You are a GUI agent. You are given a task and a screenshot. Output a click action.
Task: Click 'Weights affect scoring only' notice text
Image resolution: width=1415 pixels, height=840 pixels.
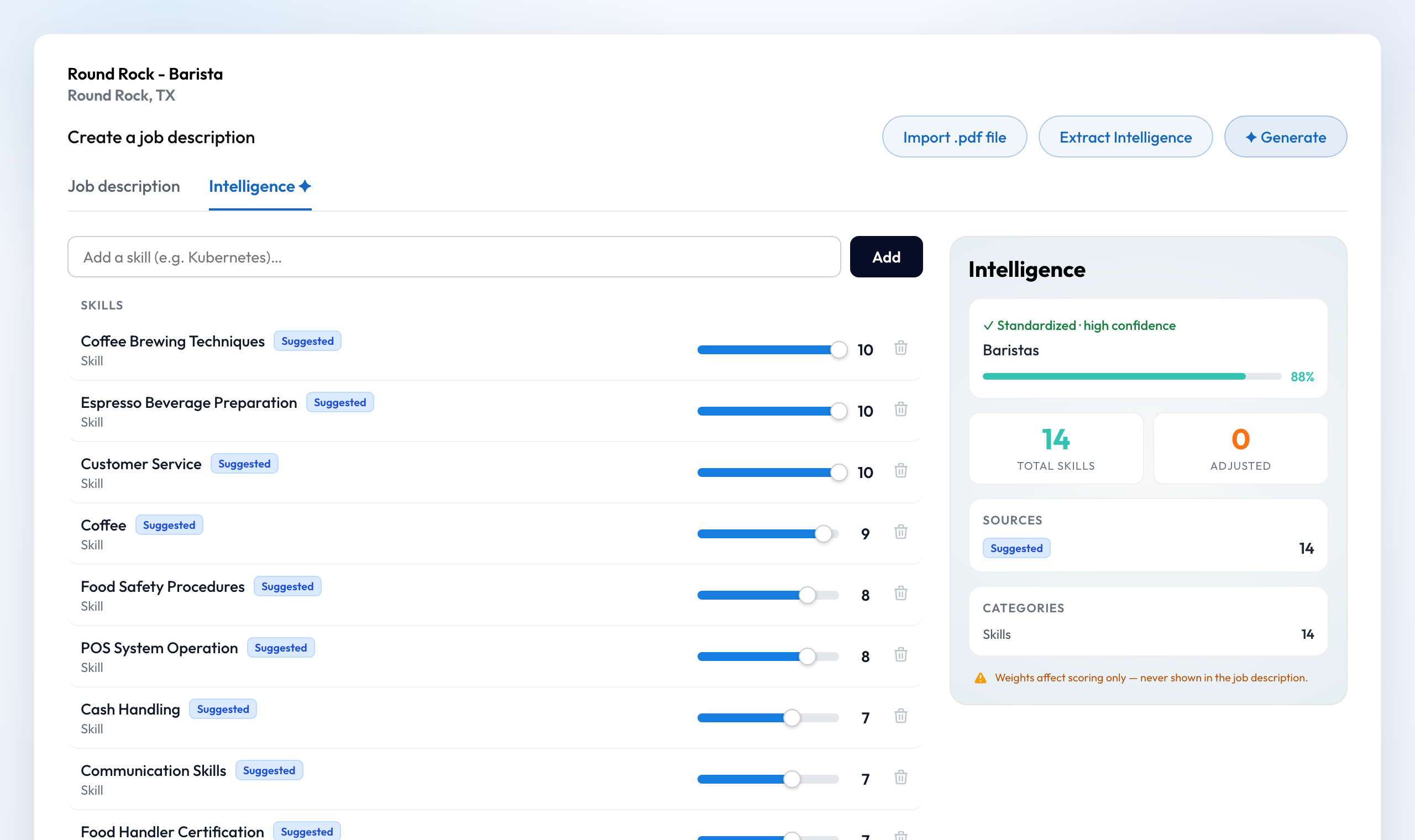coord(1151,678)
